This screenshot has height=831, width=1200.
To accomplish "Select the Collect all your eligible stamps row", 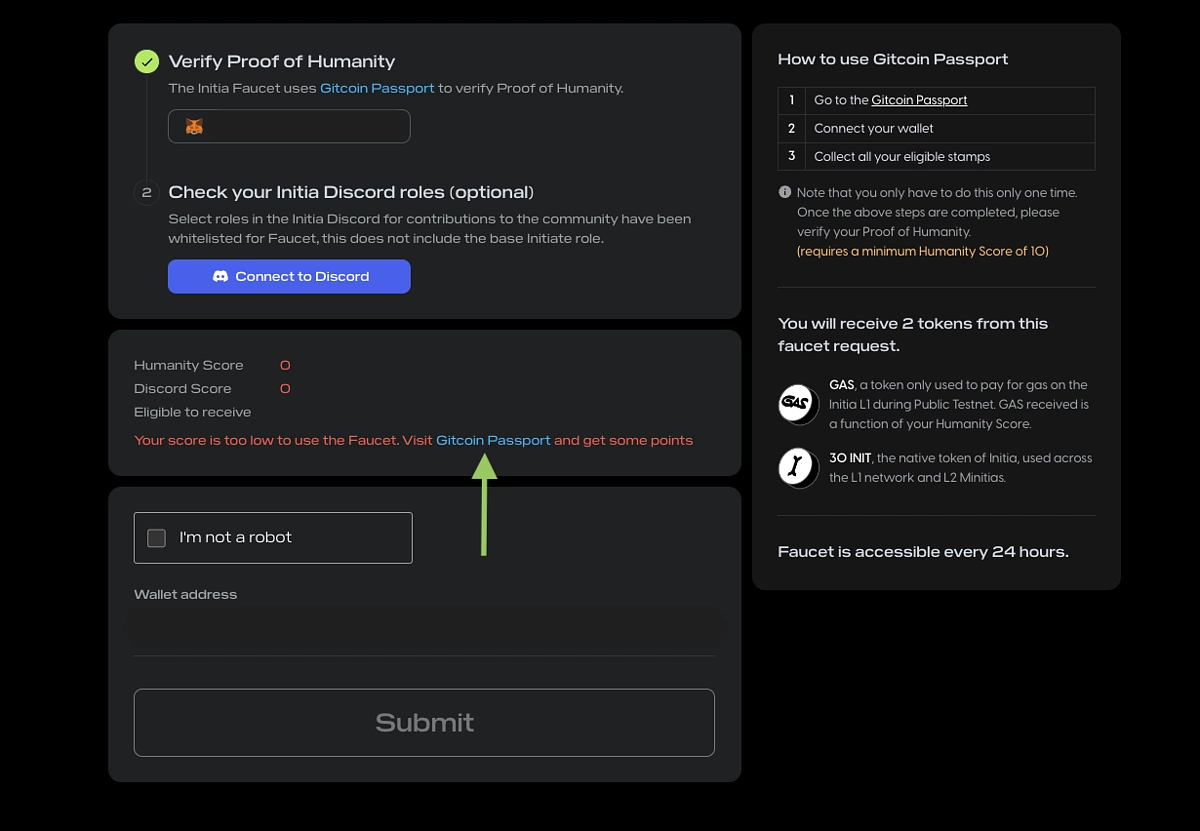I will pyautogui.click(x=936, y=156).
